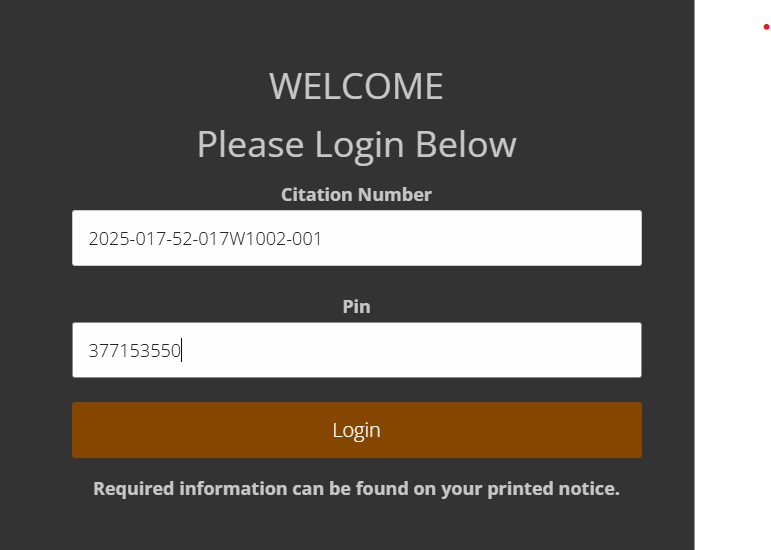The height and width of the screenshot is (550, 771).
Task: Click the Required information notice text
Action: 356,489
